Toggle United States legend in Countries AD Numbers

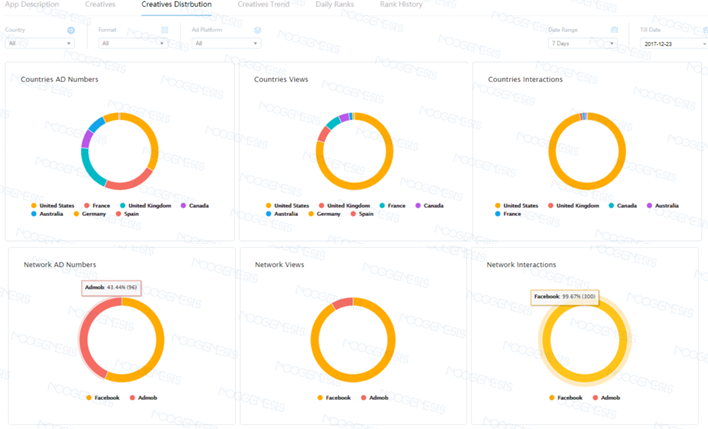[54, 205]
